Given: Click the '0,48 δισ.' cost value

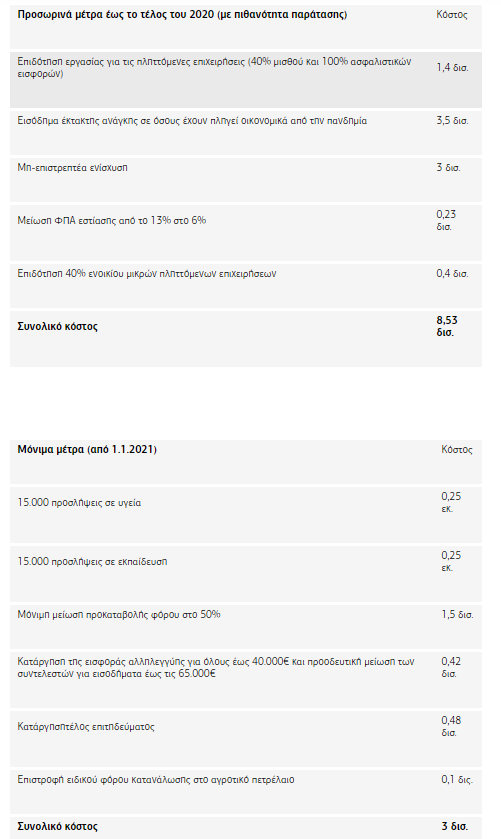Looking at the screenshot, I should point(451,727).
